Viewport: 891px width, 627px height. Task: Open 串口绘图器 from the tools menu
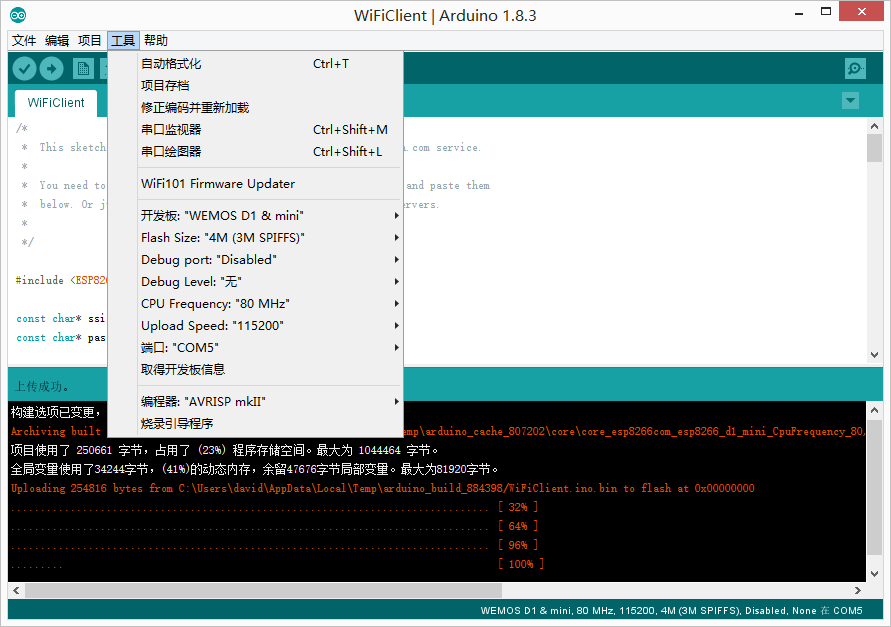[270, 152]
